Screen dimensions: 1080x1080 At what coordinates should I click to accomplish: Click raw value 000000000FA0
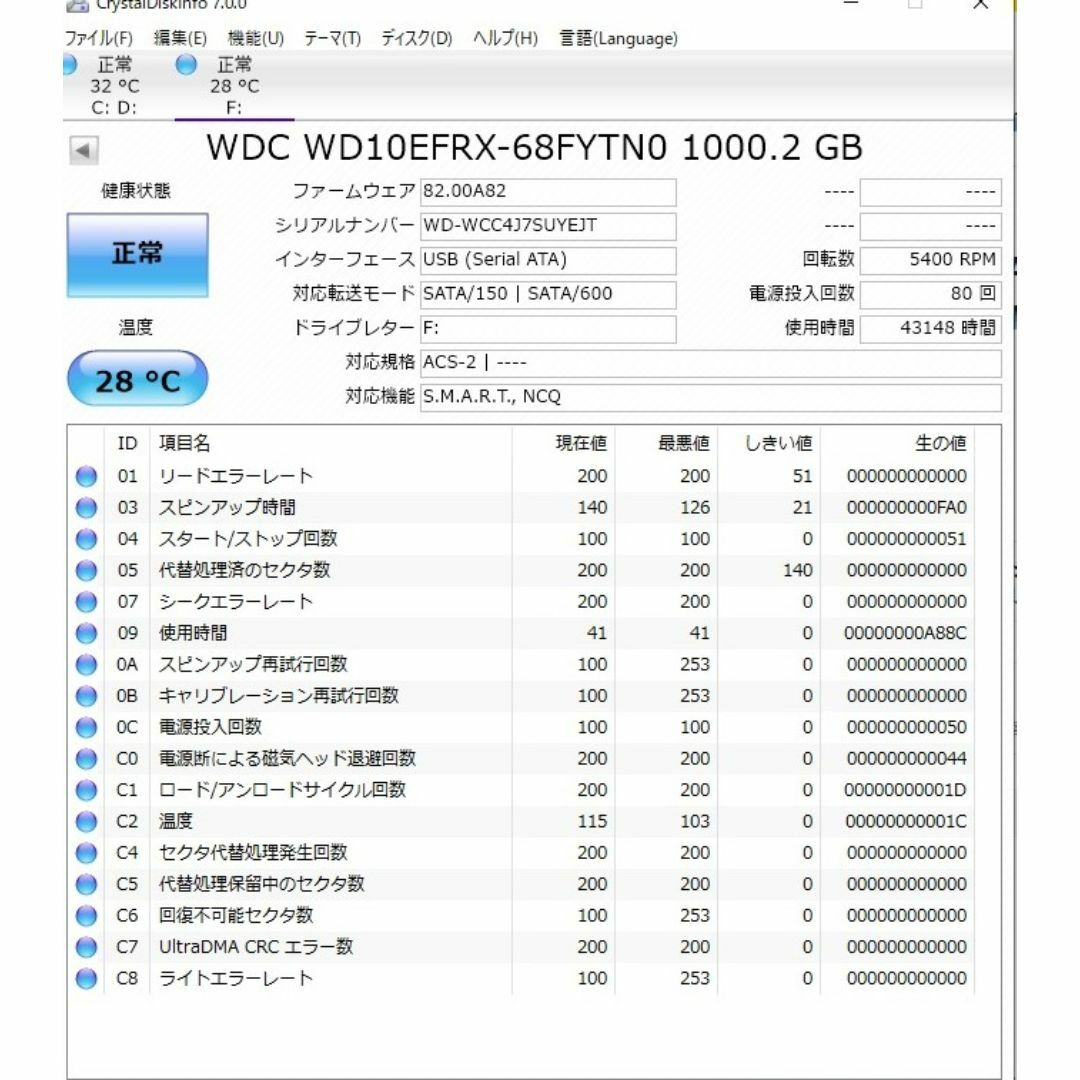point(906,508)
